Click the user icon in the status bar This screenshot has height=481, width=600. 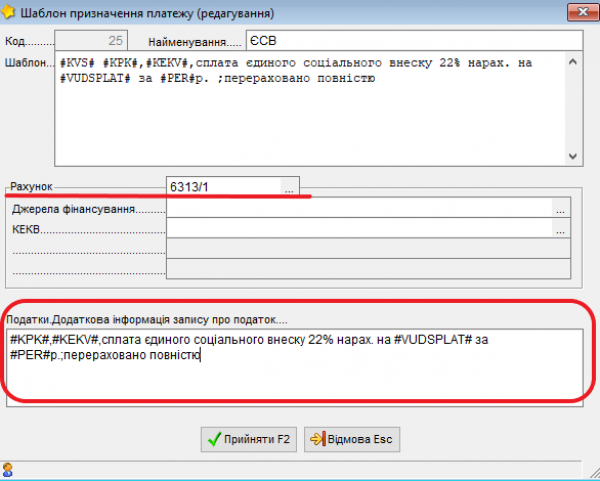(8, 469)
